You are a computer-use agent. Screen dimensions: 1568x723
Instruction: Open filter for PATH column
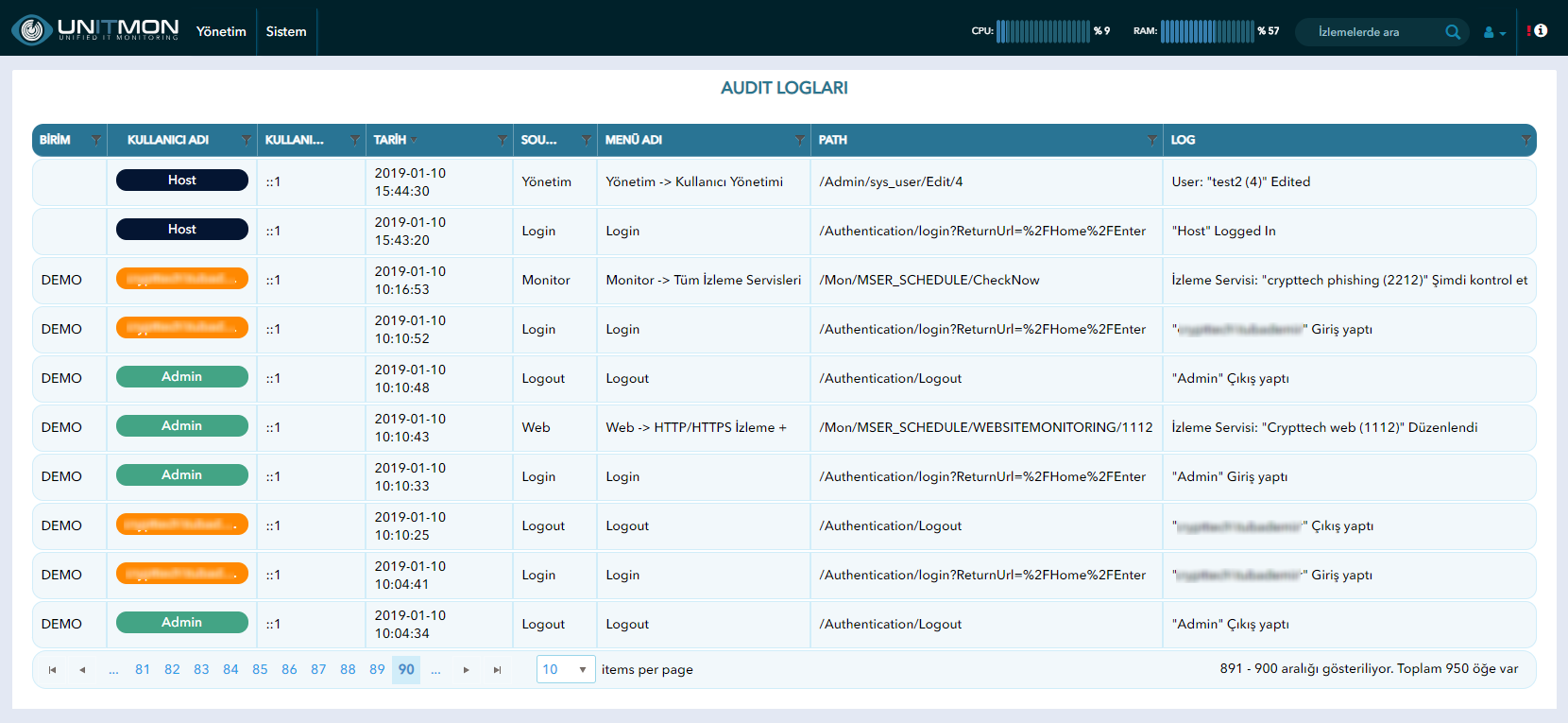1152,140
